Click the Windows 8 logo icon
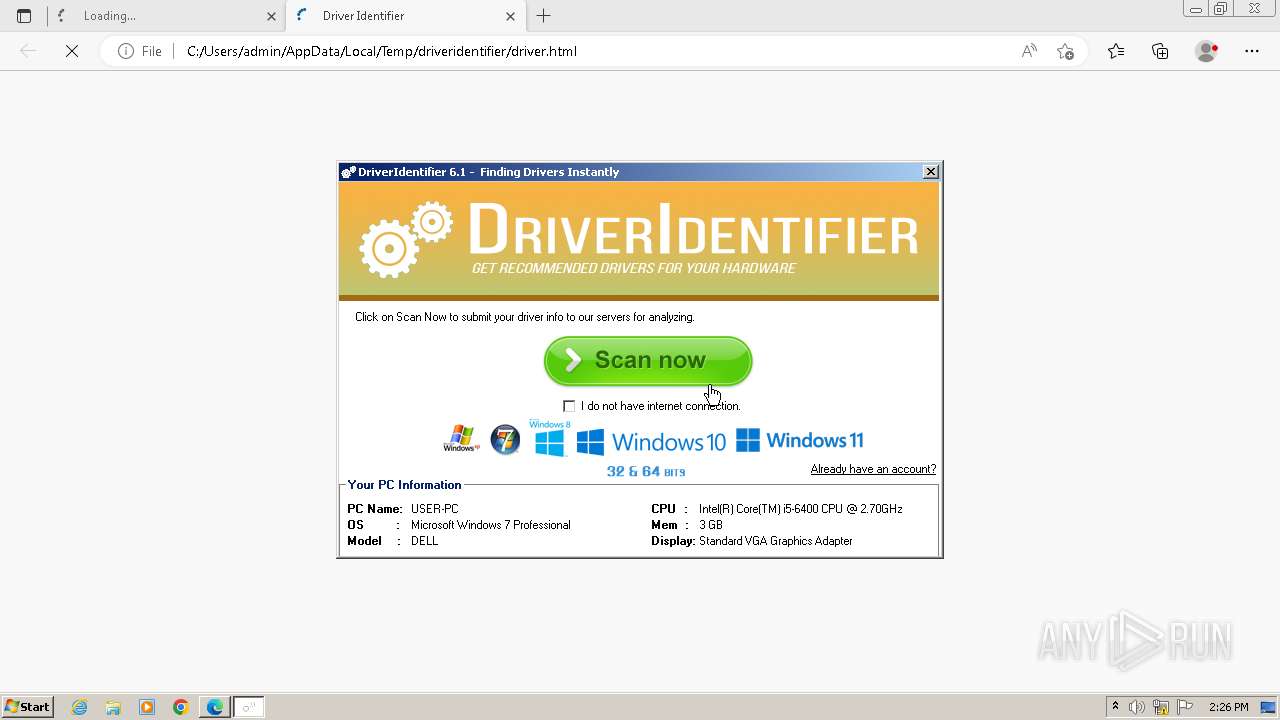Image resolution: width=1280 pixels, height=720 pixels. [x=549, y=439]
